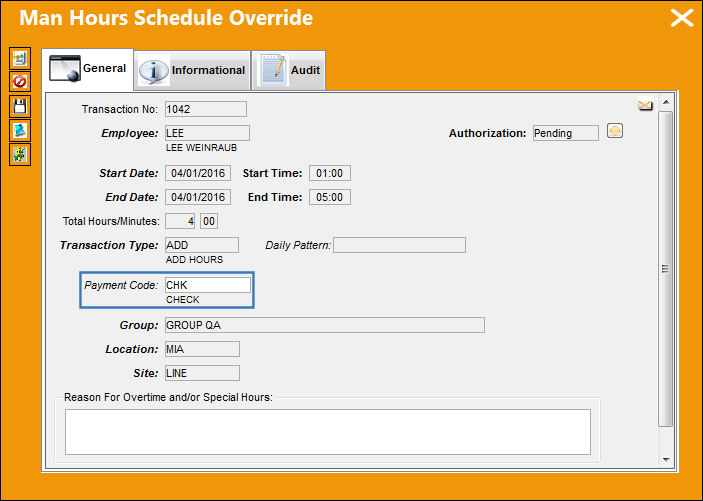Image resolution: width=703 pixels, height=501 pixels.
Task: Click the envelope icon at top right
Action: (x=645, y=106)
